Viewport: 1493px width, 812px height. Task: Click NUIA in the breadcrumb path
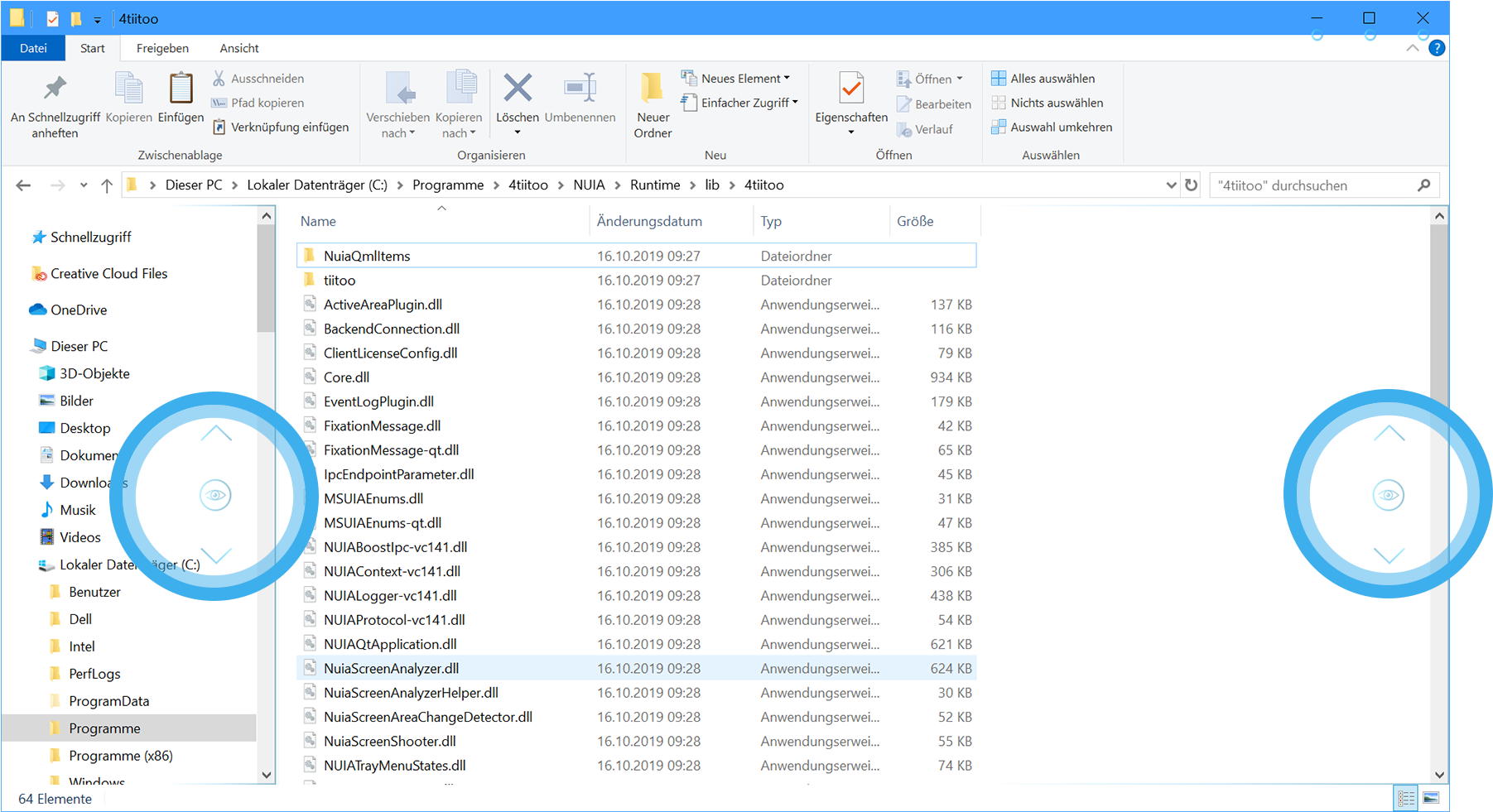[589, 185]
